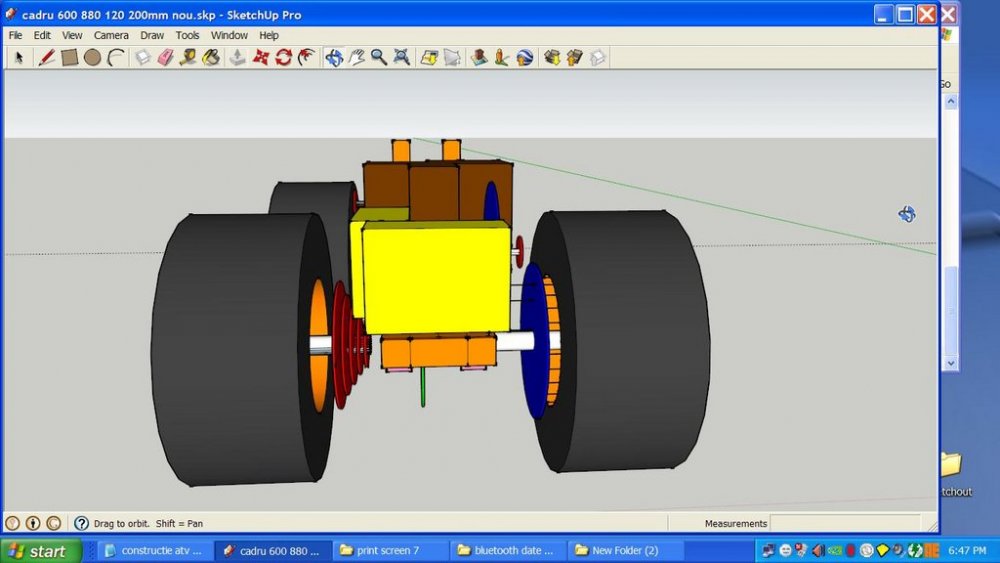Toggle the Terrain toolbar icon

[452, 58]
